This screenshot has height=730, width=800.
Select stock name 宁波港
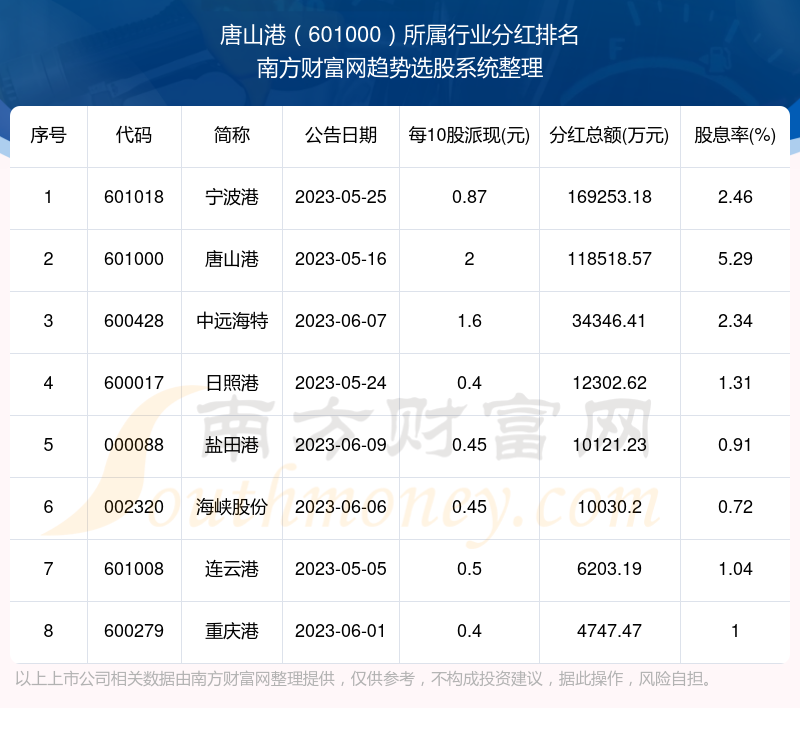click(232, 197)
